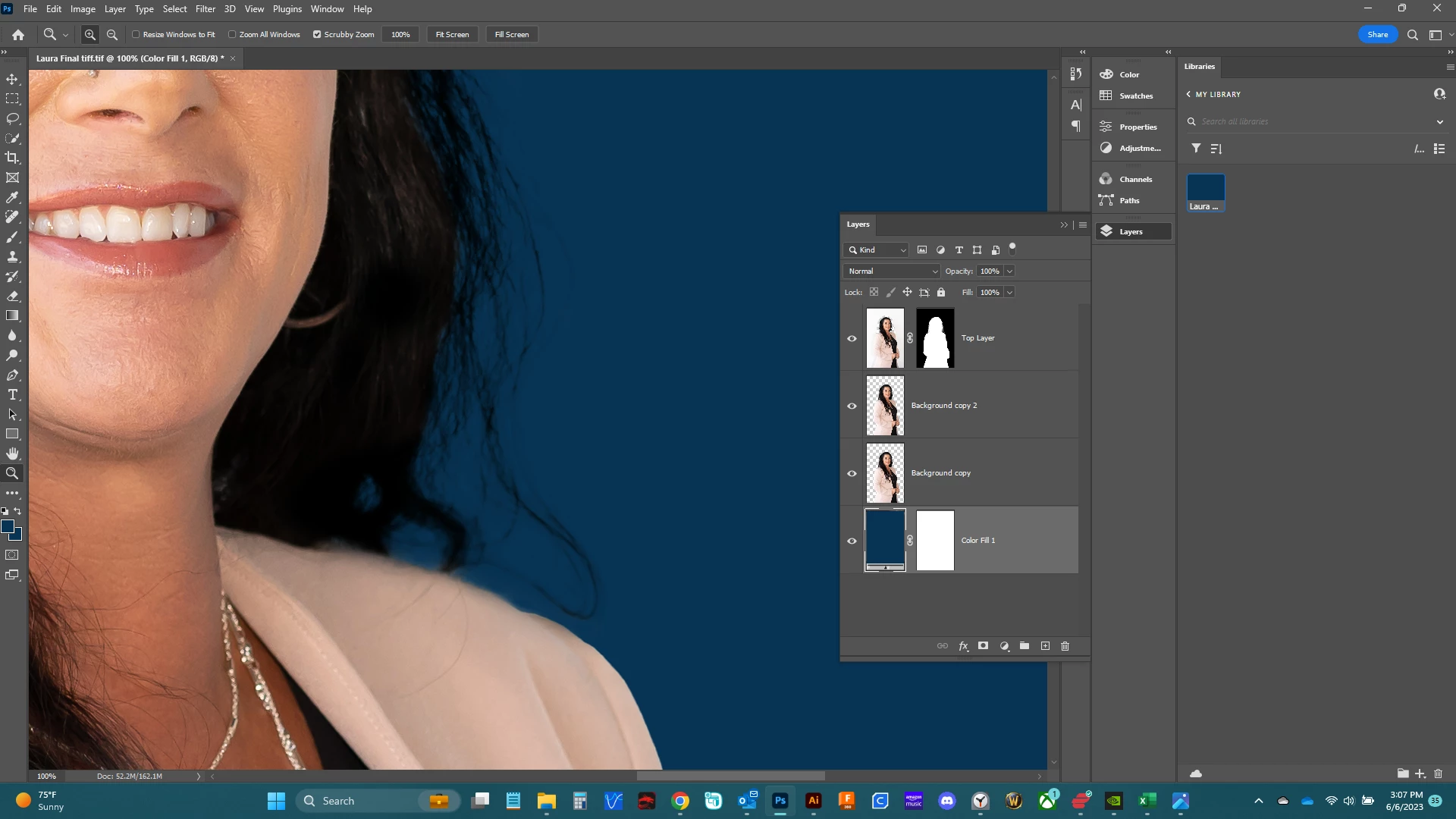Click the delete layer trash icon
The height and width of the screenshot is (819, 1456).
1065,646
